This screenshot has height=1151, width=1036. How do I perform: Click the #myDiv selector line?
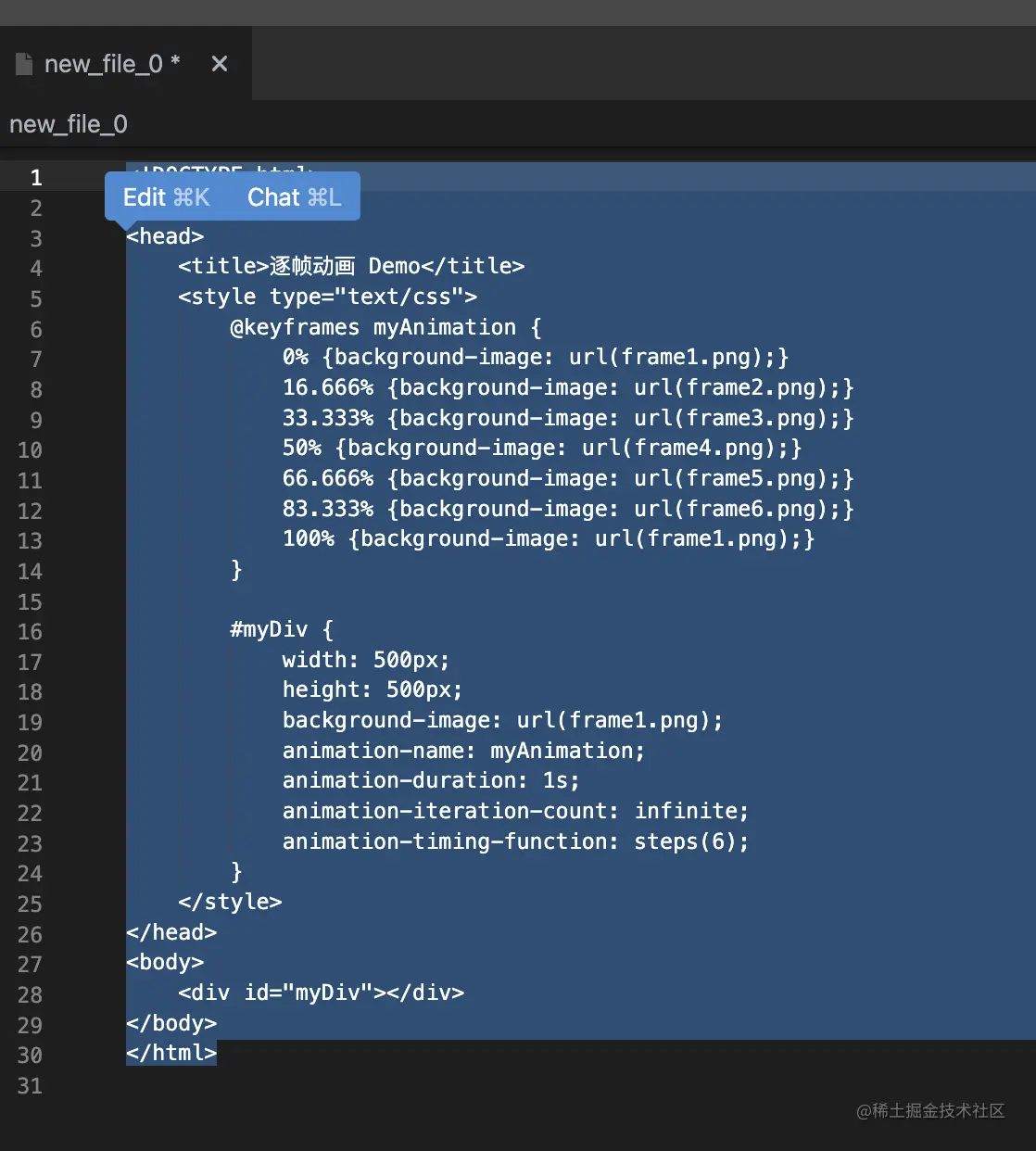282,630
